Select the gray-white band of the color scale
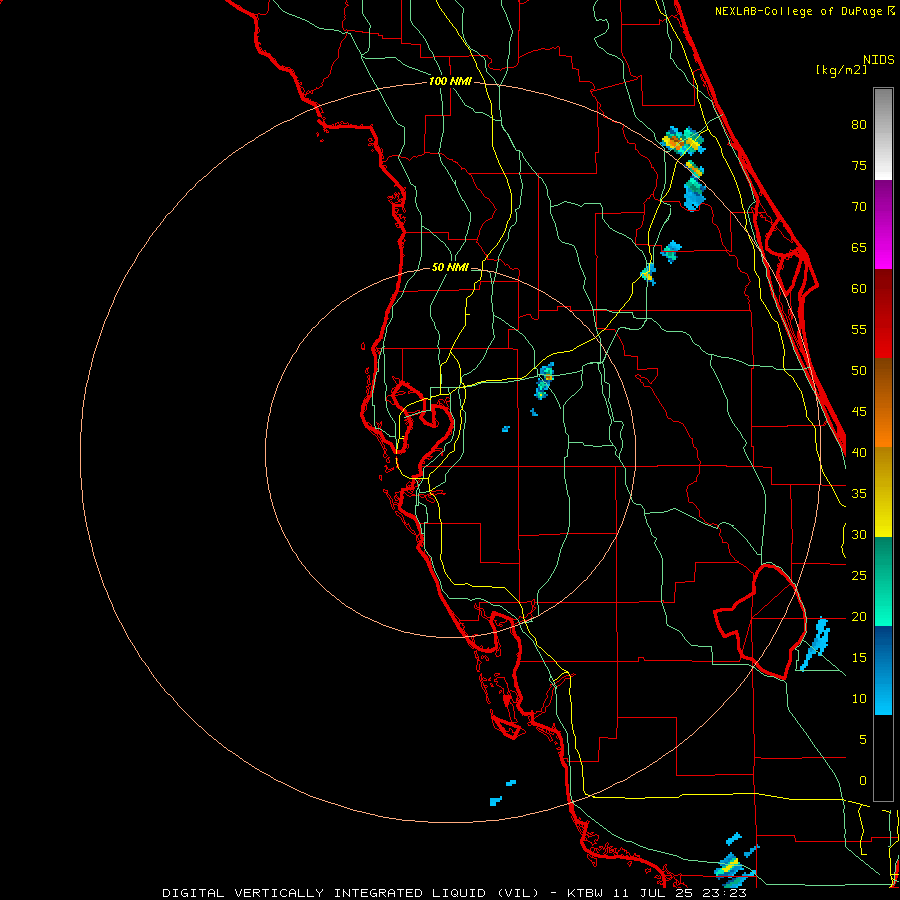The image size is (900, 900). point(883,134)
